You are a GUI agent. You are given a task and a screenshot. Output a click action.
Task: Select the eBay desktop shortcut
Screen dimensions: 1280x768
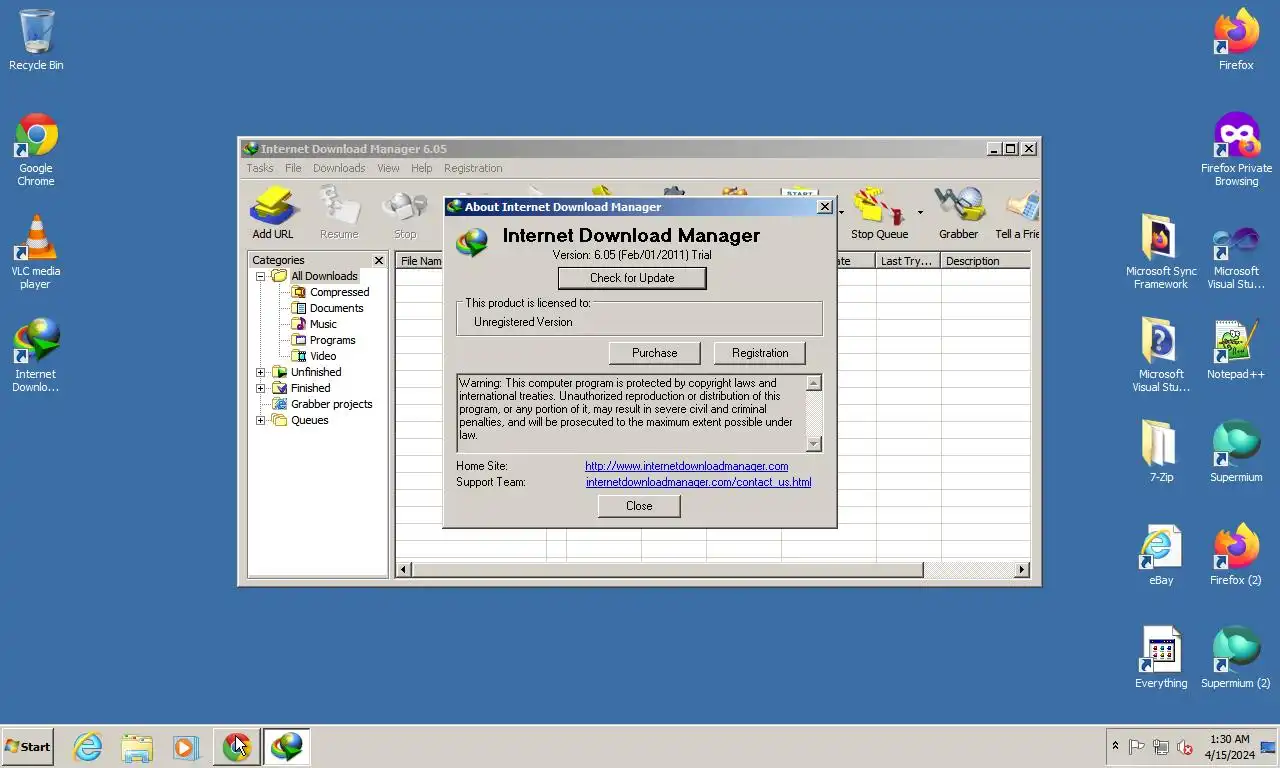tap(1161, 555)
